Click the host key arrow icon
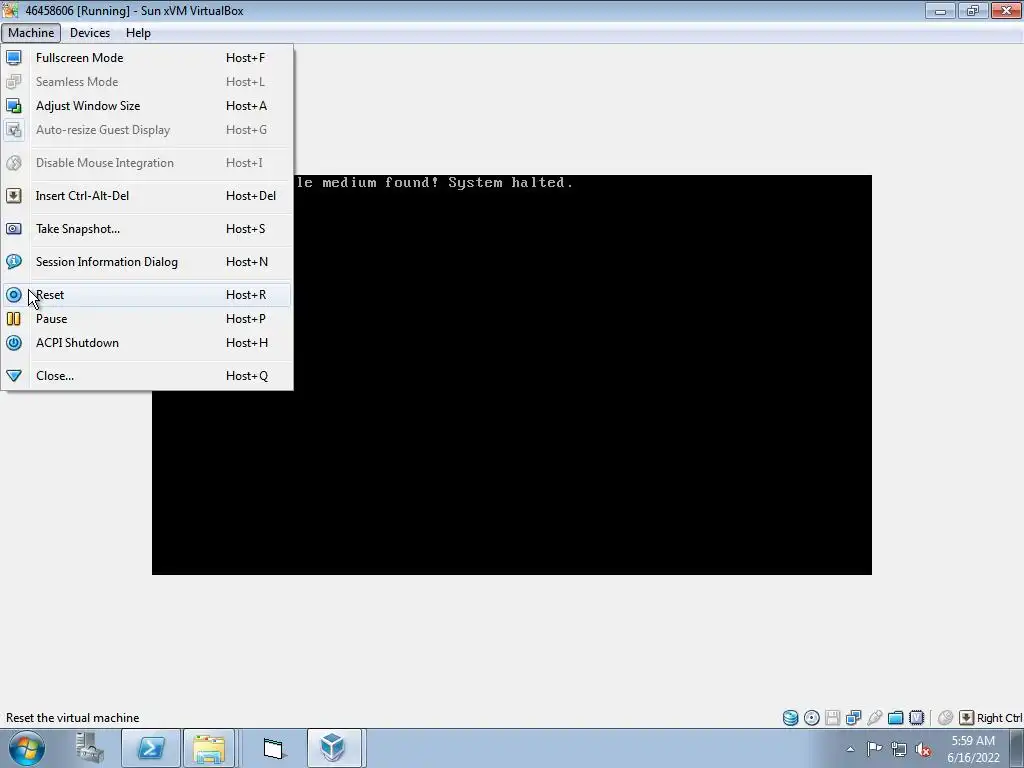The image size is (1024, 768). point(967,718)
